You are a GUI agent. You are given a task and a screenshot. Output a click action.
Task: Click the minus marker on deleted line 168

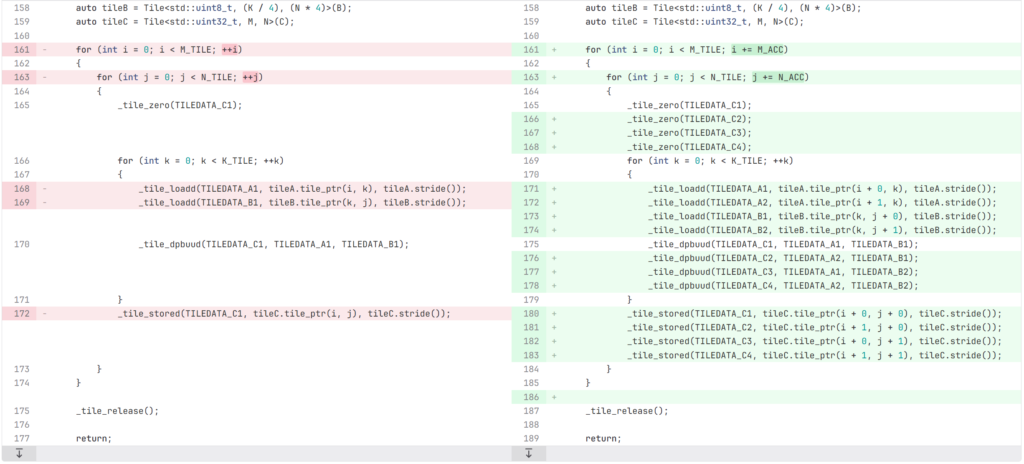45,188
